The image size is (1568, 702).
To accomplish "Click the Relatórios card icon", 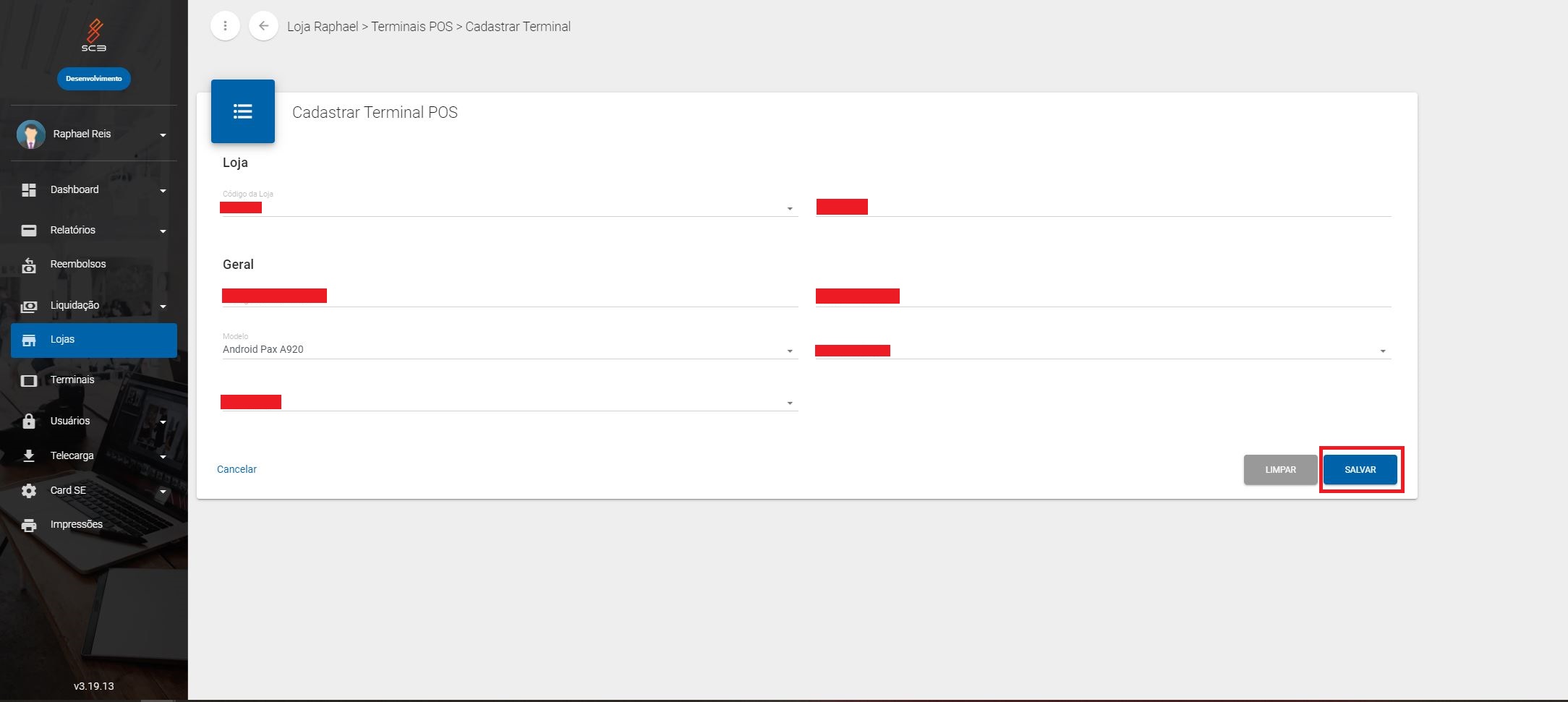I will (x=29, y=231).
